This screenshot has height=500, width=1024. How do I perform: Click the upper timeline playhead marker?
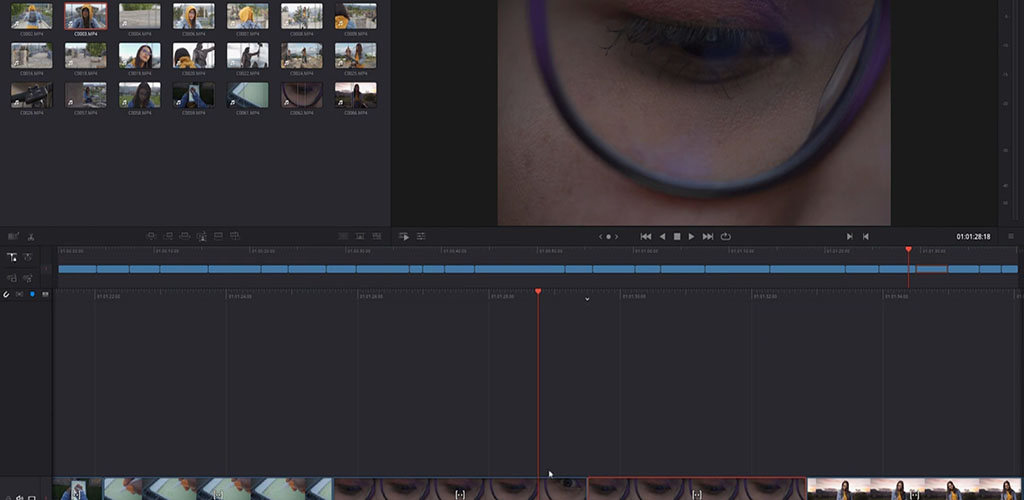click(908, 250)
